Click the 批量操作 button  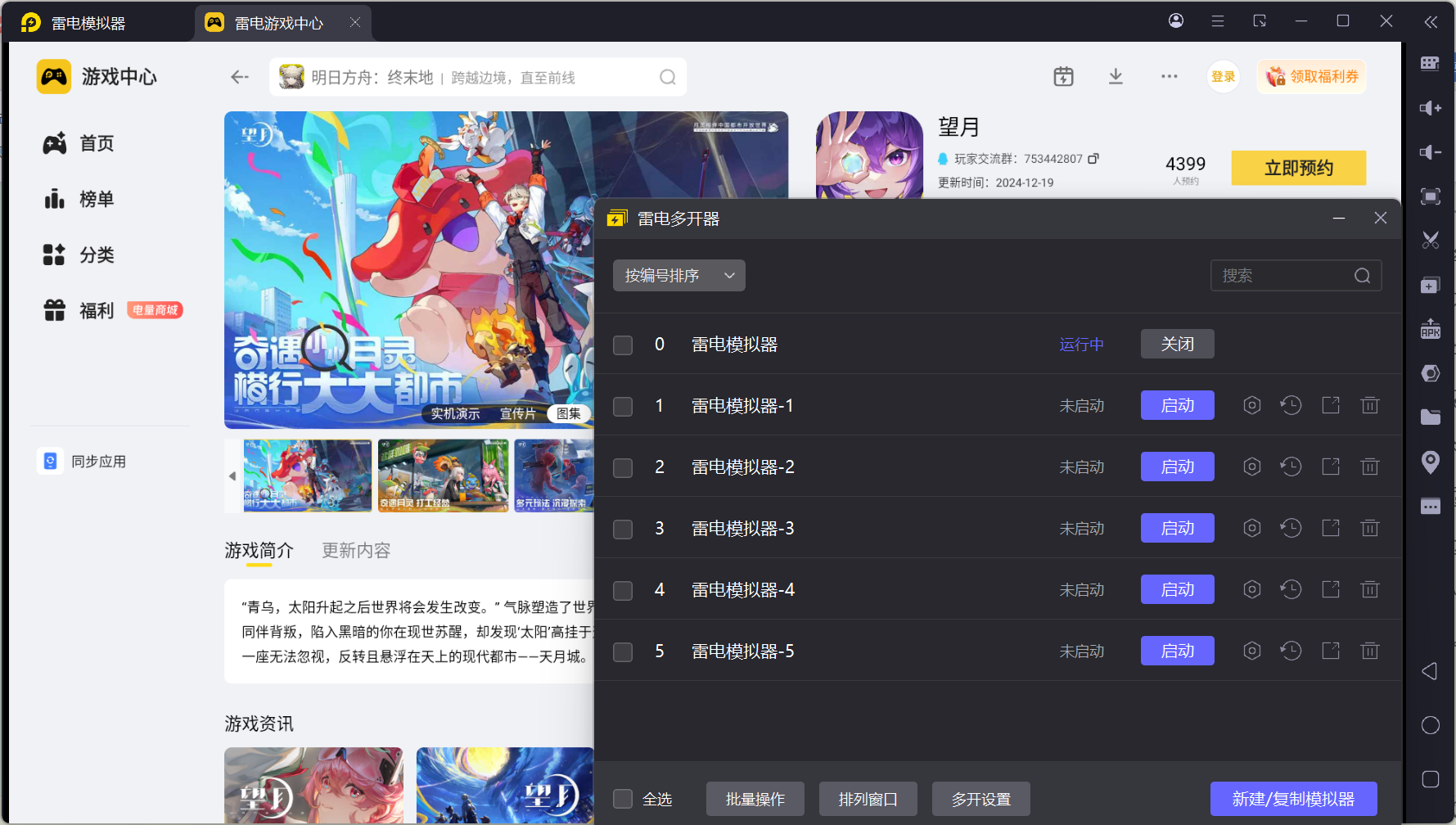(x=755, y=799)
